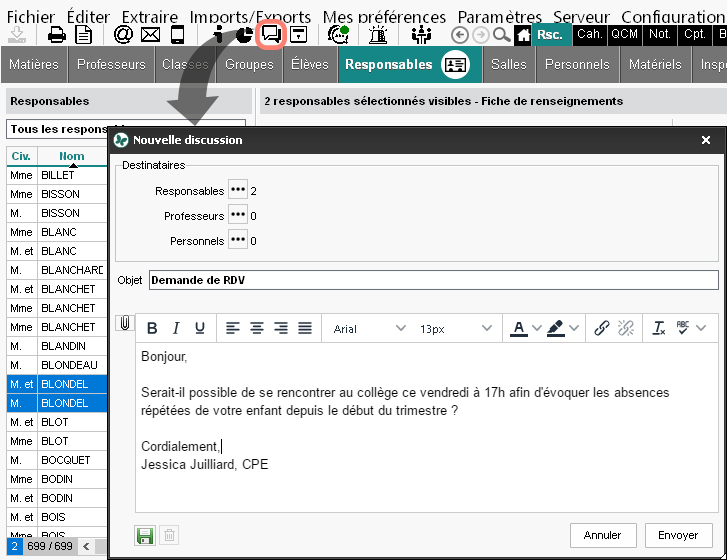Justify the text
The width and height of the screenshot is (728, 560).
click(305, 328)
